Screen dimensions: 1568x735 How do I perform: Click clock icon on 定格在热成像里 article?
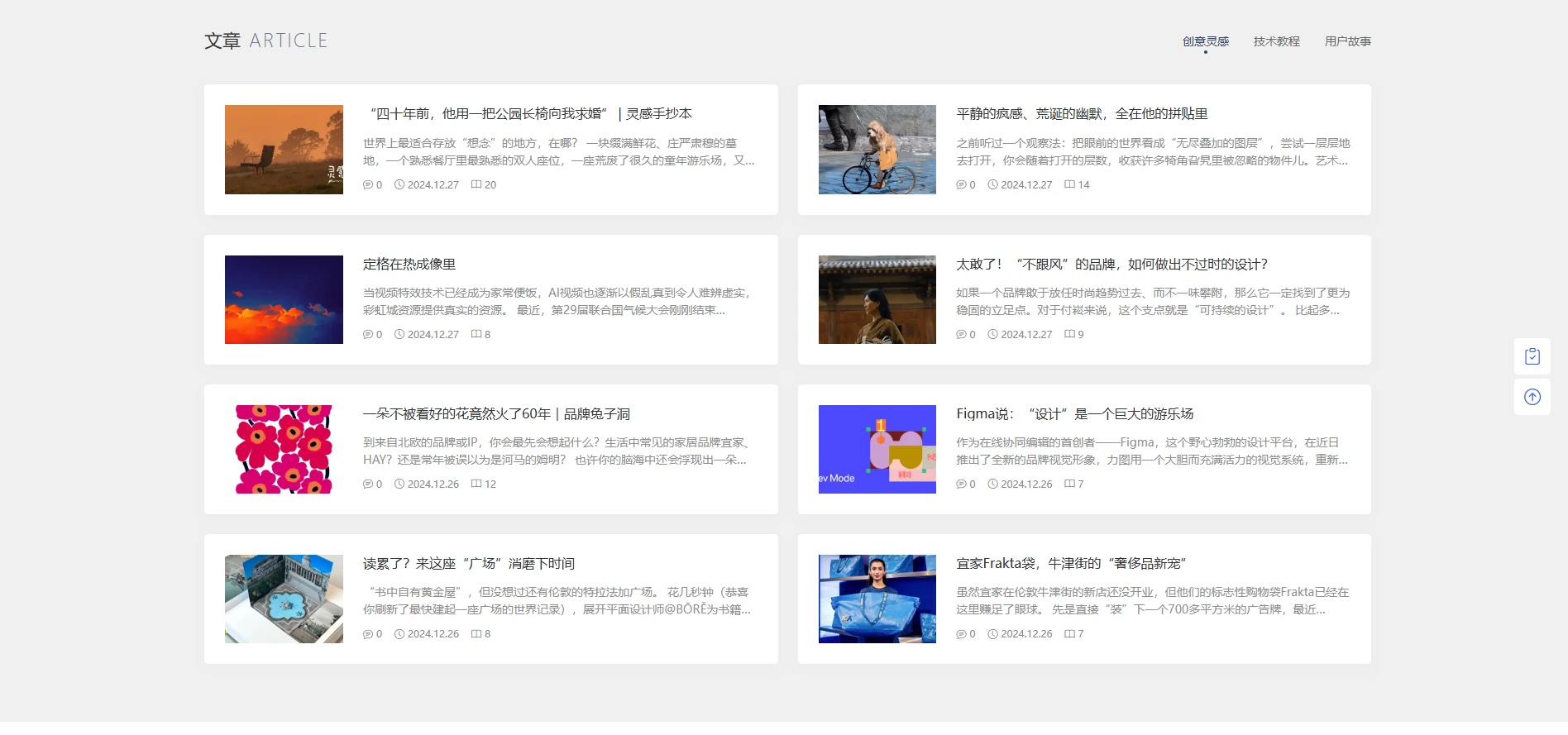399,335
